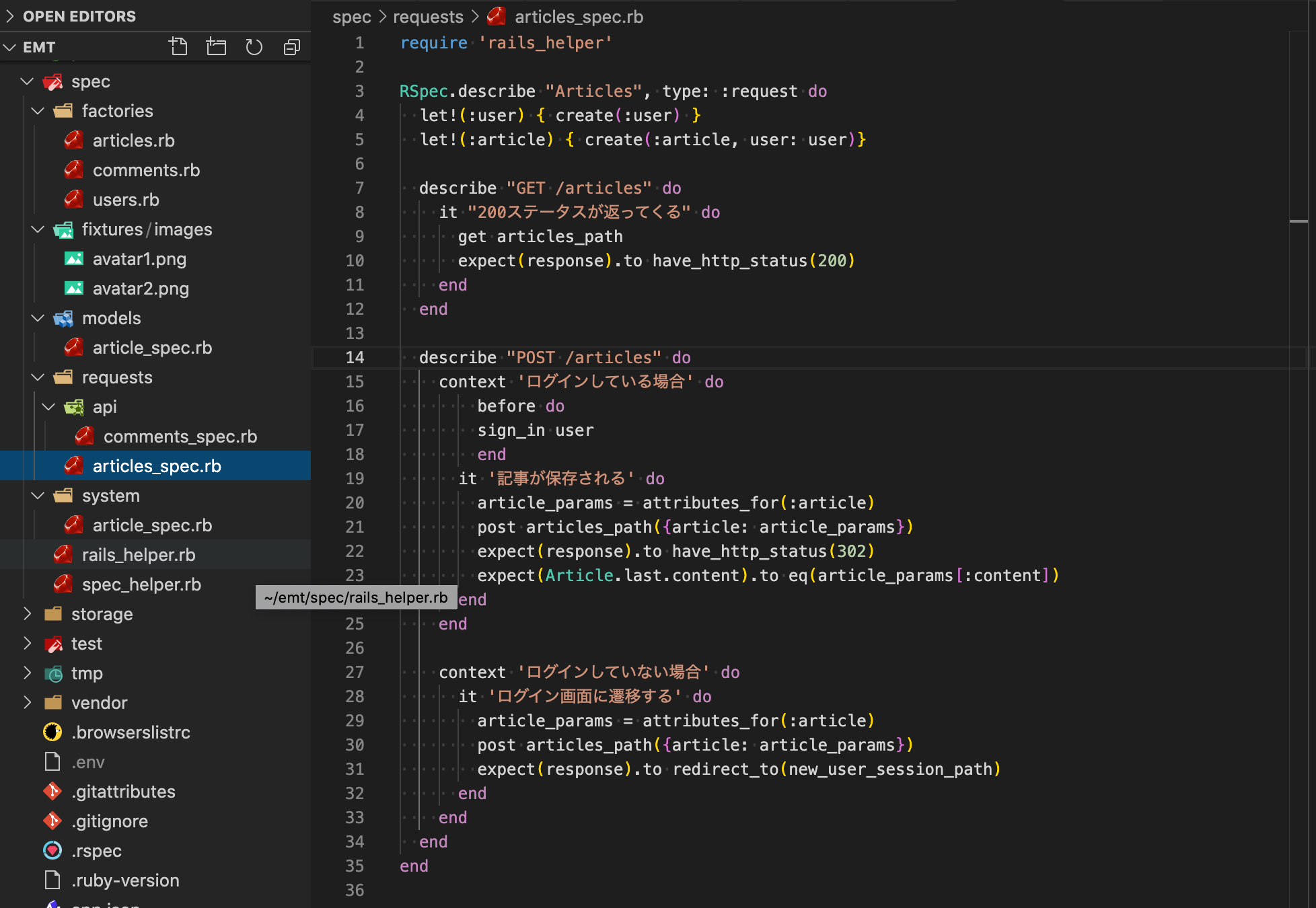Expand the tmp folder
1316x908 pixels.
(87, 673)
